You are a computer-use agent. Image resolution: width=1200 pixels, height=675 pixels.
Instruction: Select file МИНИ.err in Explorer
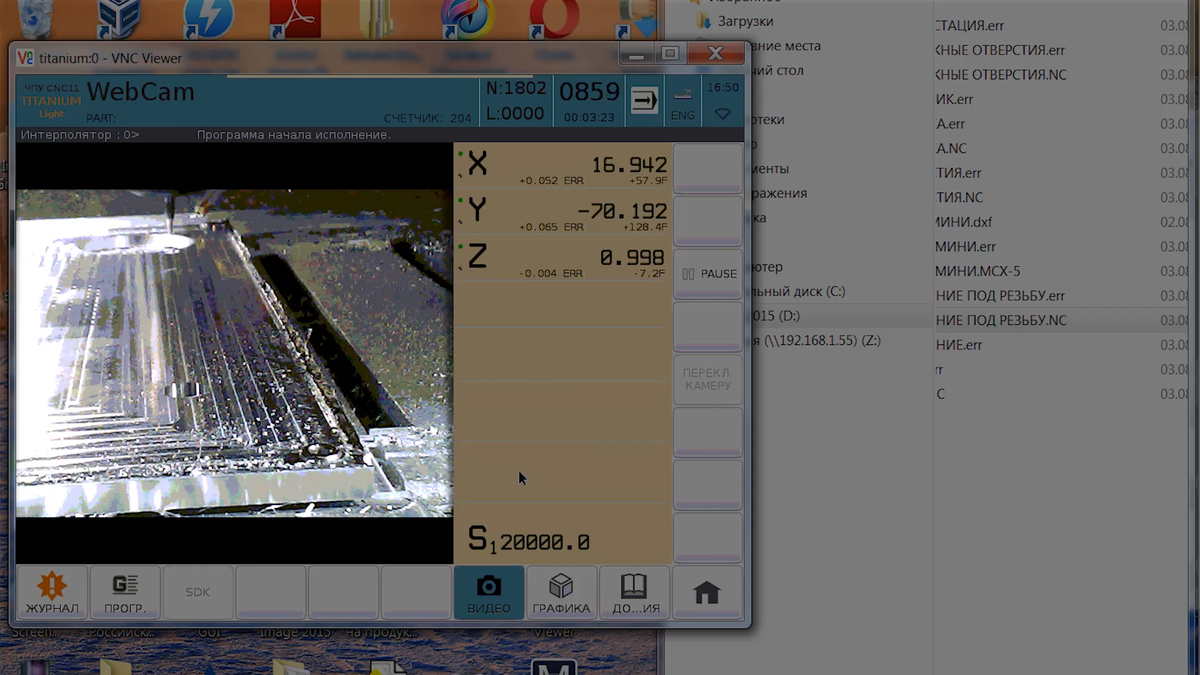pyautogui.click(x=966, y=246)
